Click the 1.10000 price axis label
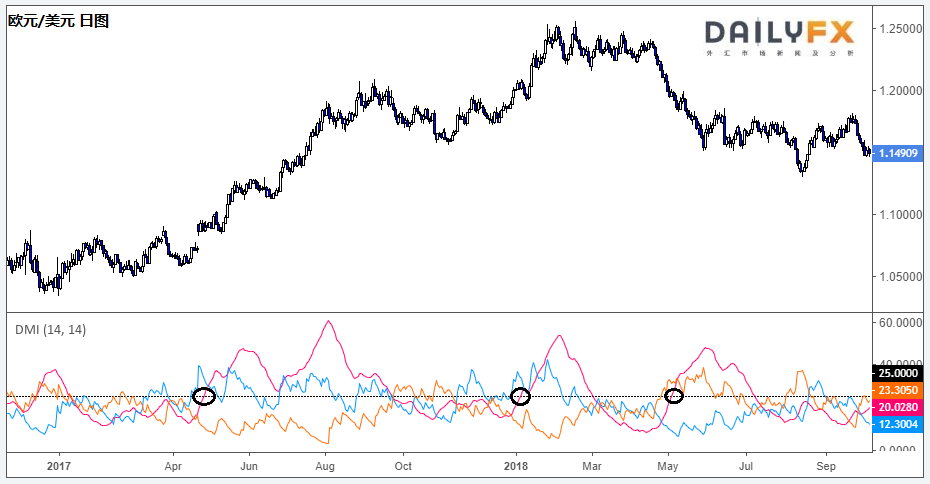930x484 pixels. point(898,215)
